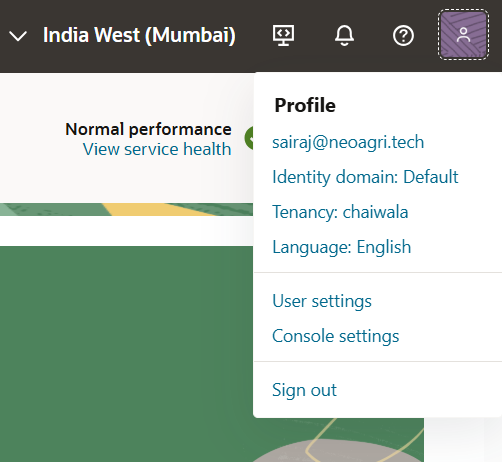The width and height of the screenshot is (502, 462).
Task: Click the green banner illustration
Action: click(127, 353)
